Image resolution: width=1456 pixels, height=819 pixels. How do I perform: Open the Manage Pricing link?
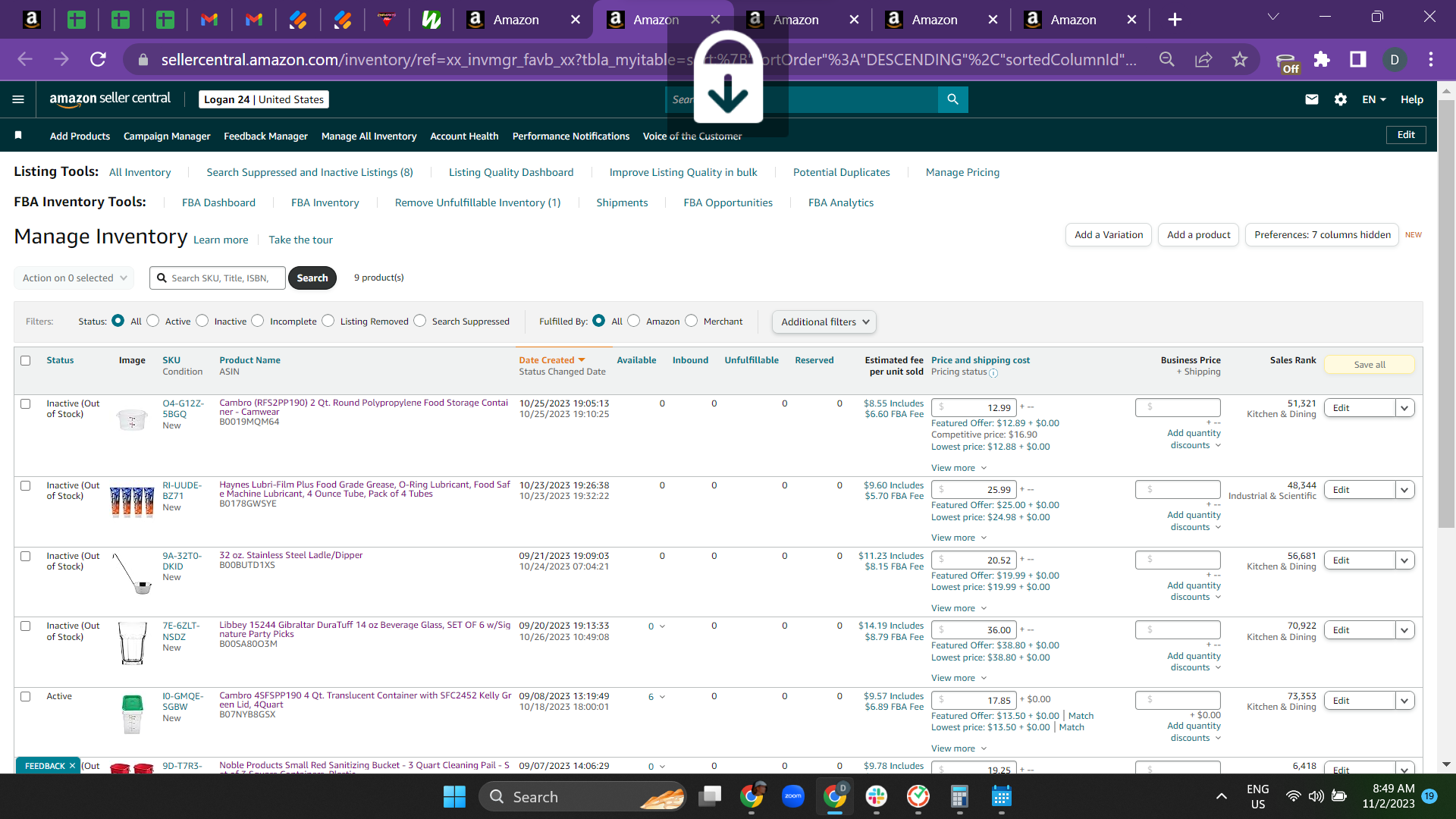click(x=962, y=172)
